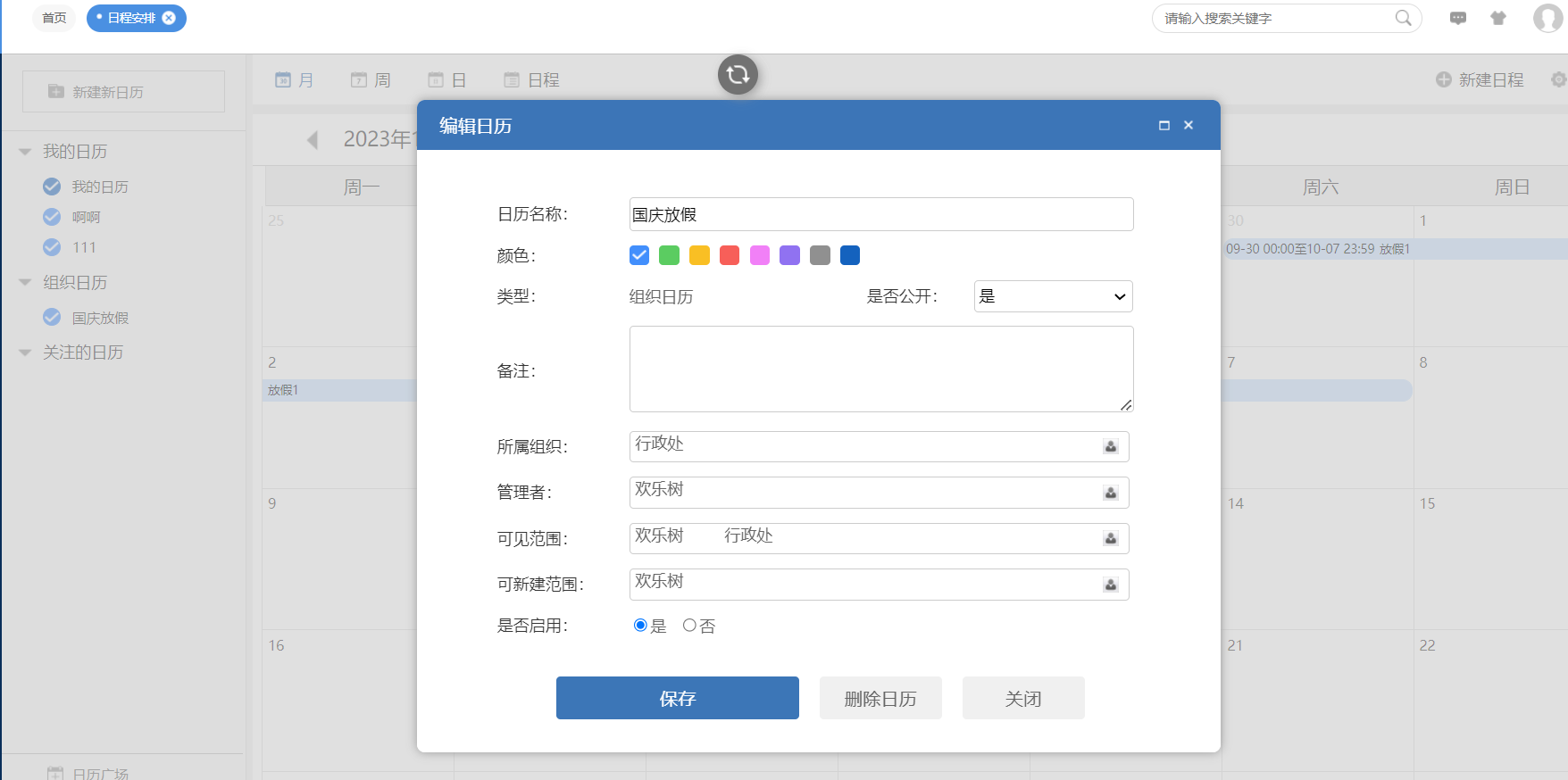Click the person picker icon for 所属组织
Screen dimensions: 1568x780
(1111, 447)
